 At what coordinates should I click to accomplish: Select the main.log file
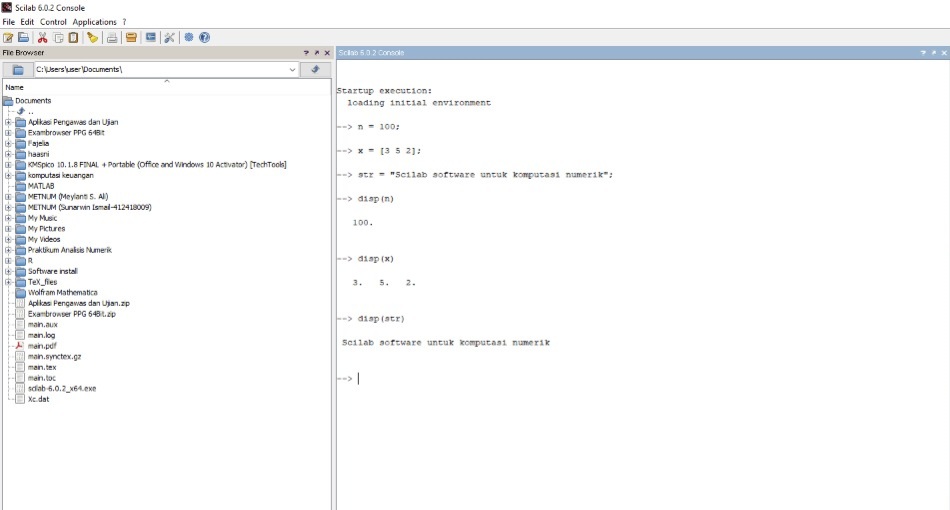click(x=41, y=336)
